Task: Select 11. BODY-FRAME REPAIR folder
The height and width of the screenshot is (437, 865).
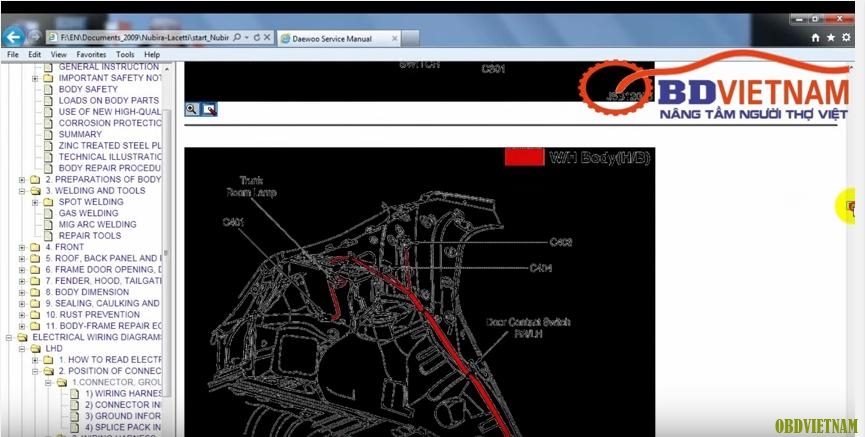Action: click(x=103, y=326)
